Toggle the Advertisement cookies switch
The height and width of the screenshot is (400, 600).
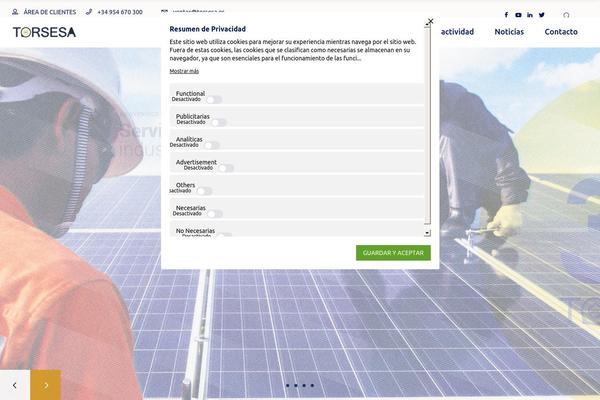226,168
